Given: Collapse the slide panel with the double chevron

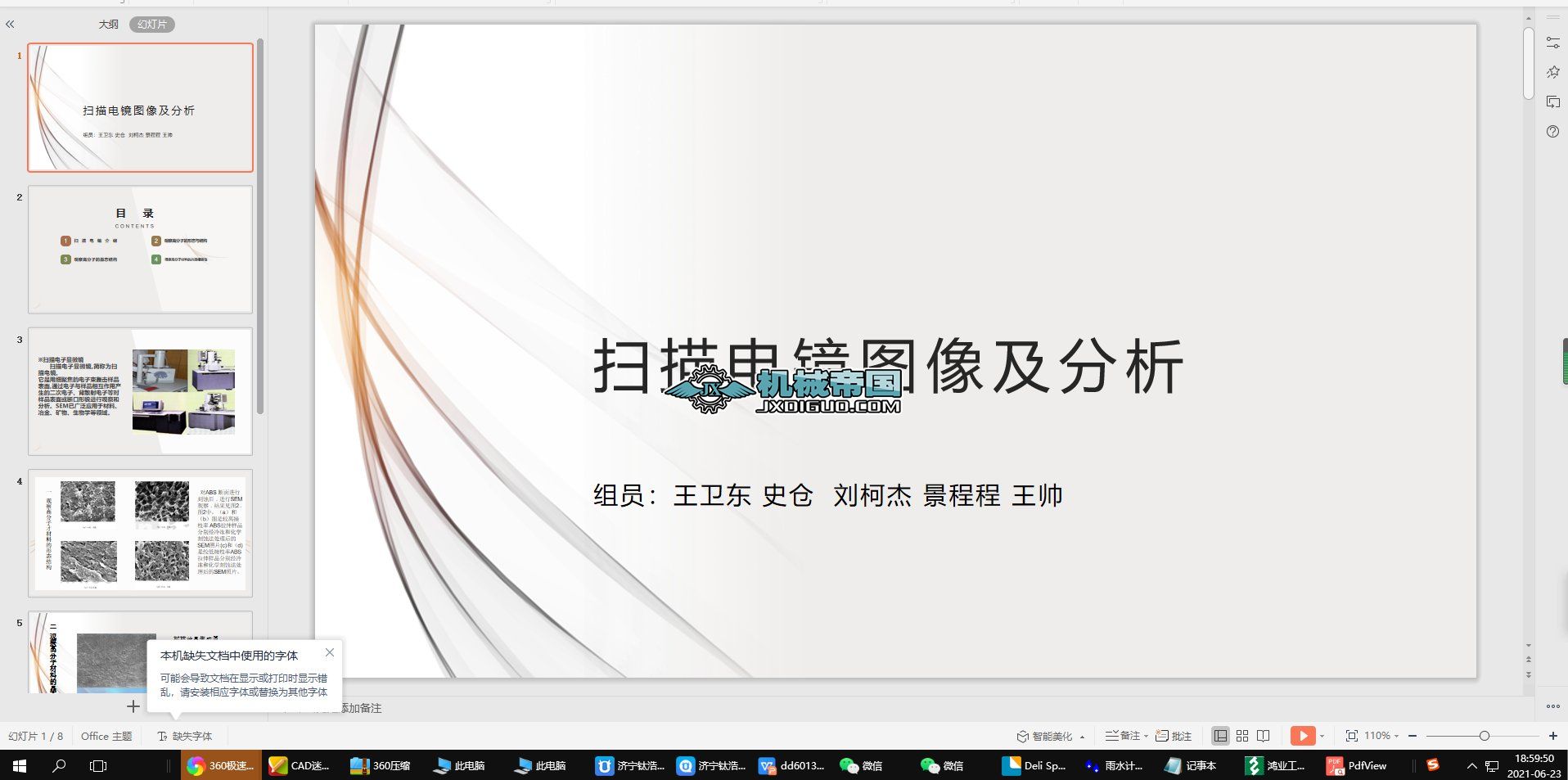Looking at the screenshot, I should point(10,25).
